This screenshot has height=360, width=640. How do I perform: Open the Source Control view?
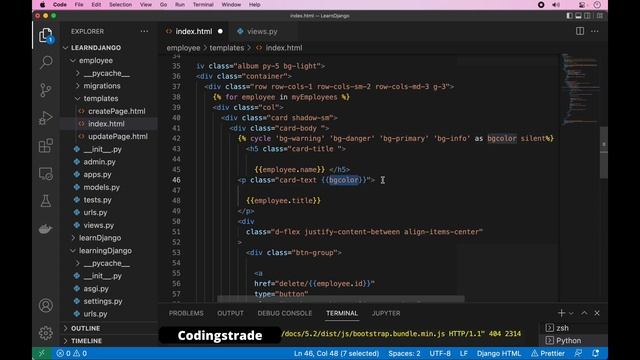click(x=46, y=90)
